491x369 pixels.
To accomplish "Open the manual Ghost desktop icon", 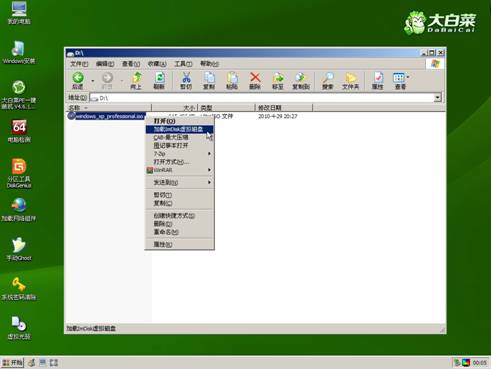I will [19, 249].
